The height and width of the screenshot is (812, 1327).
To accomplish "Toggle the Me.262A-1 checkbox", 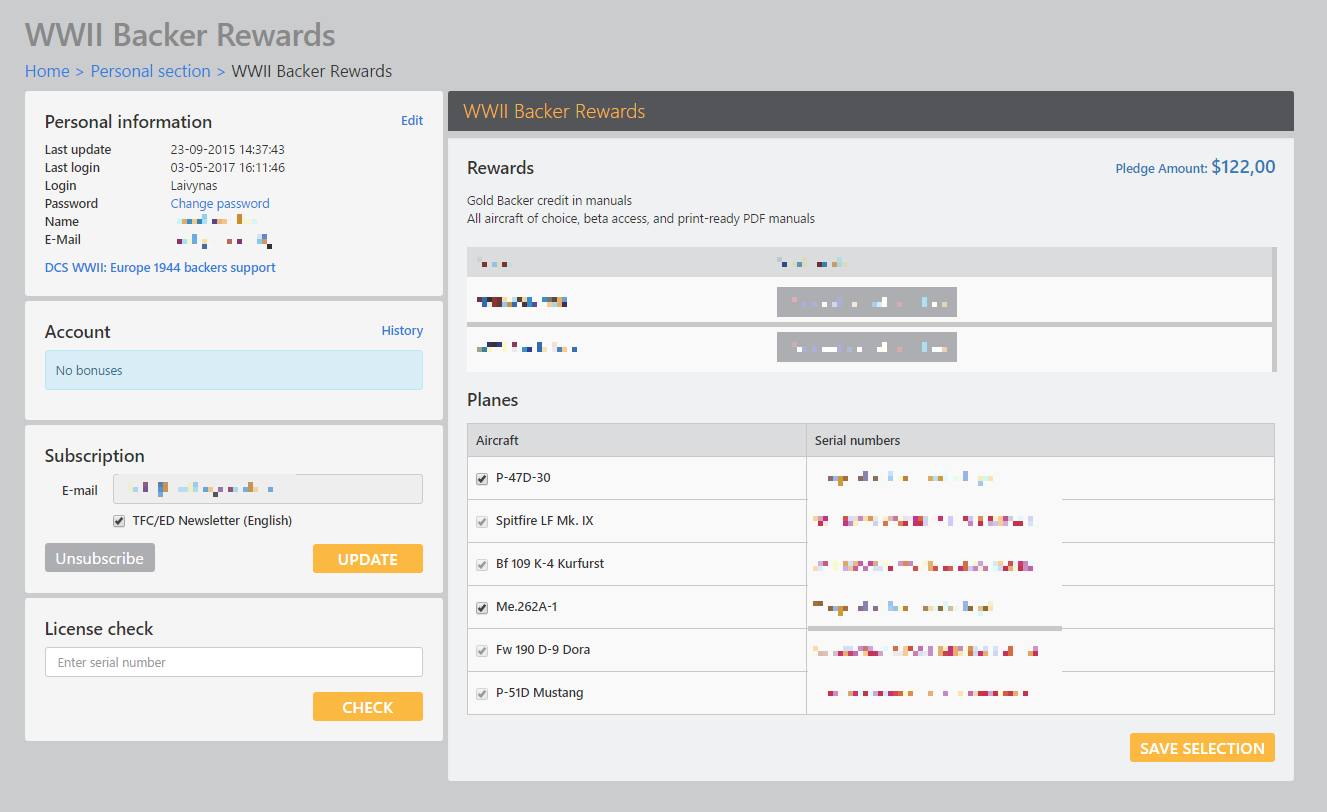I will pyautogui.click(x=482, y=608).
